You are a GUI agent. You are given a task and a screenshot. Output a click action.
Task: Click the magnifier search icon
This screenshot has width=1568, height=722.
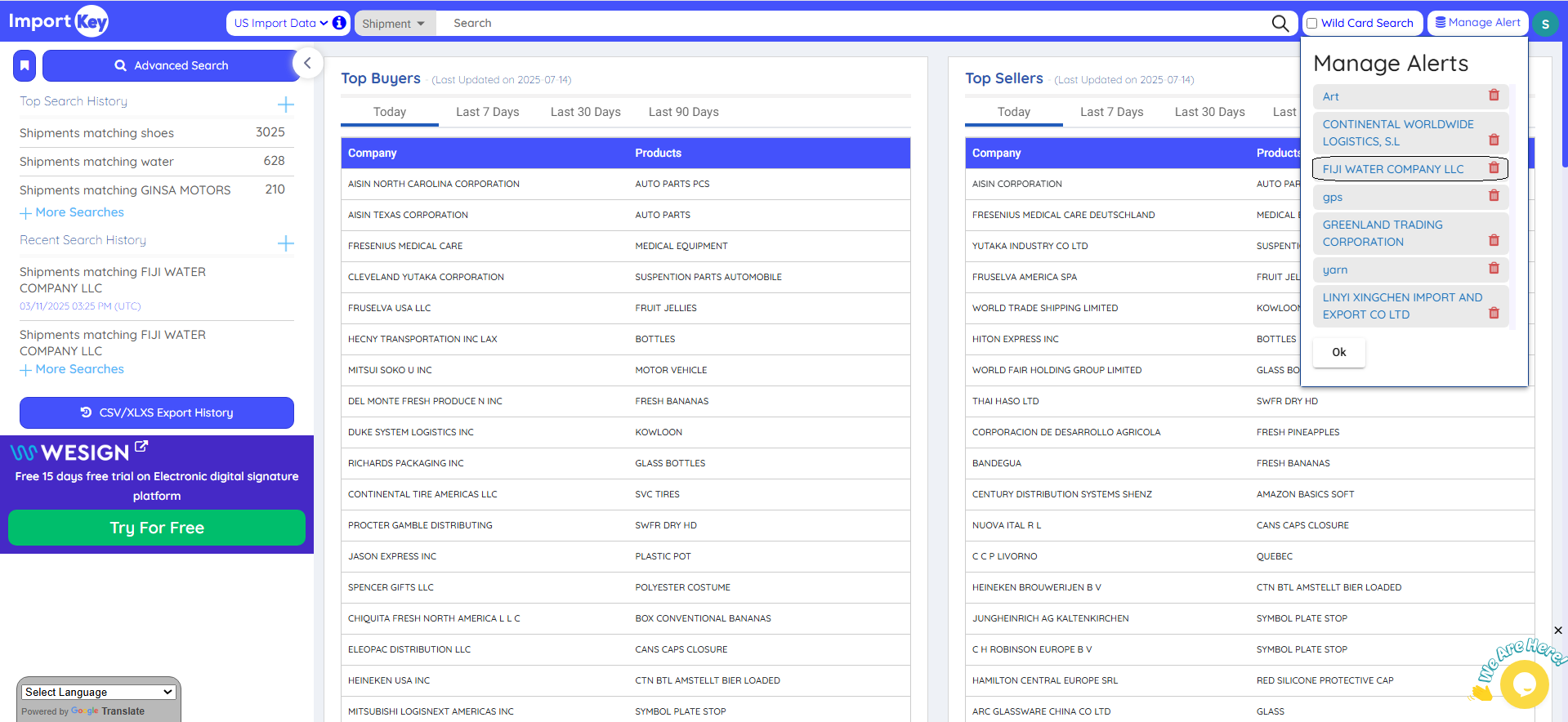(1280, 24)
